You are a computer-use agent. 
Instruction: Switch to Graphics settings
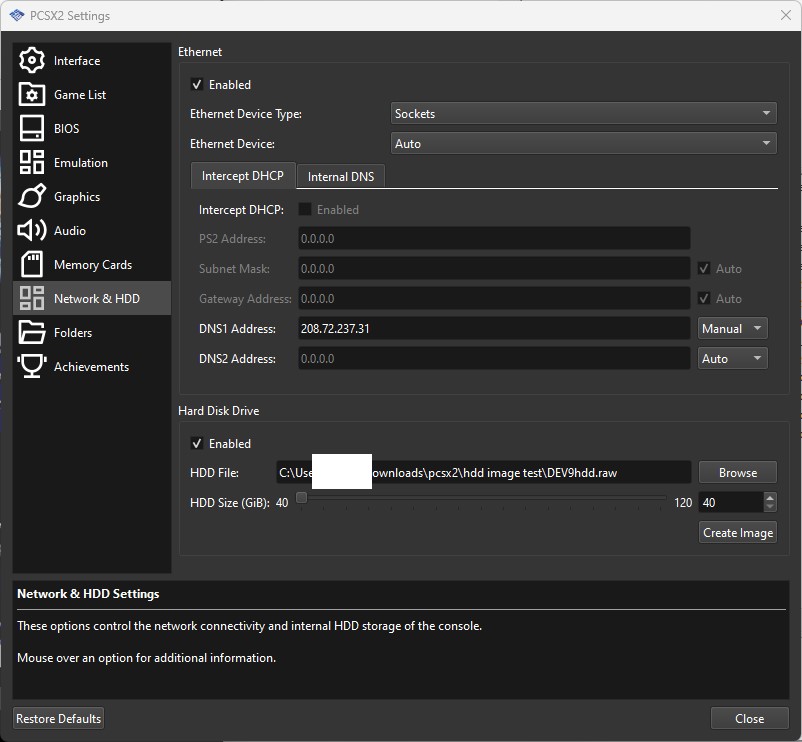77,197
